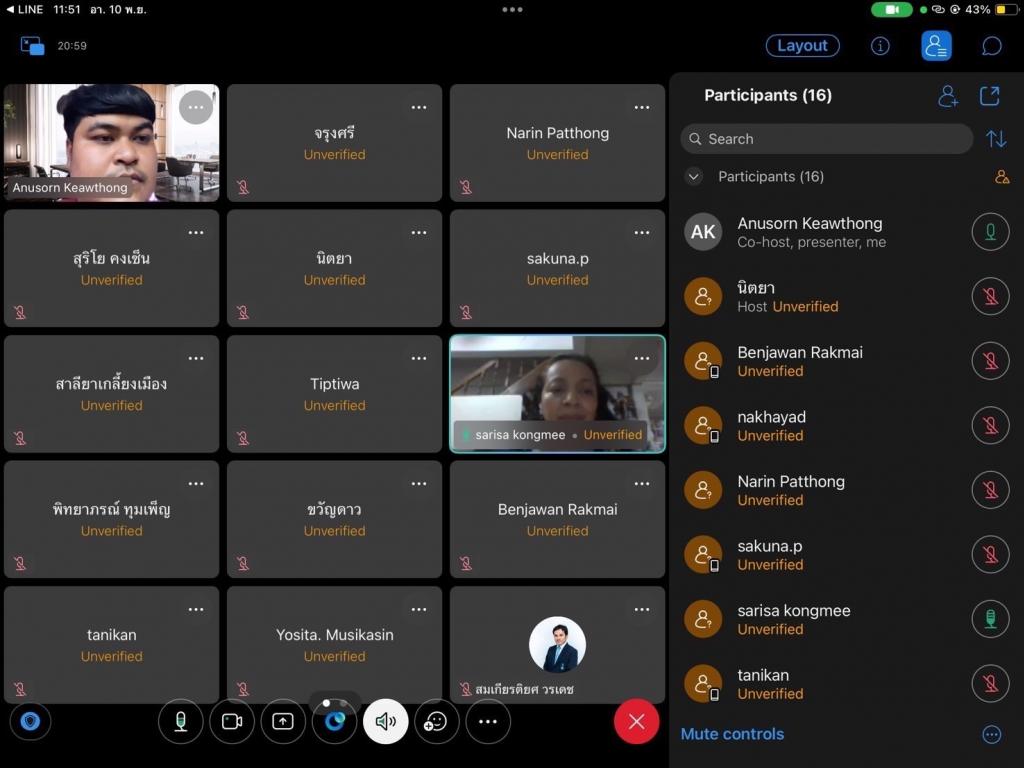Mute sarisa kongmee in participants list

[x=990, y=619]
